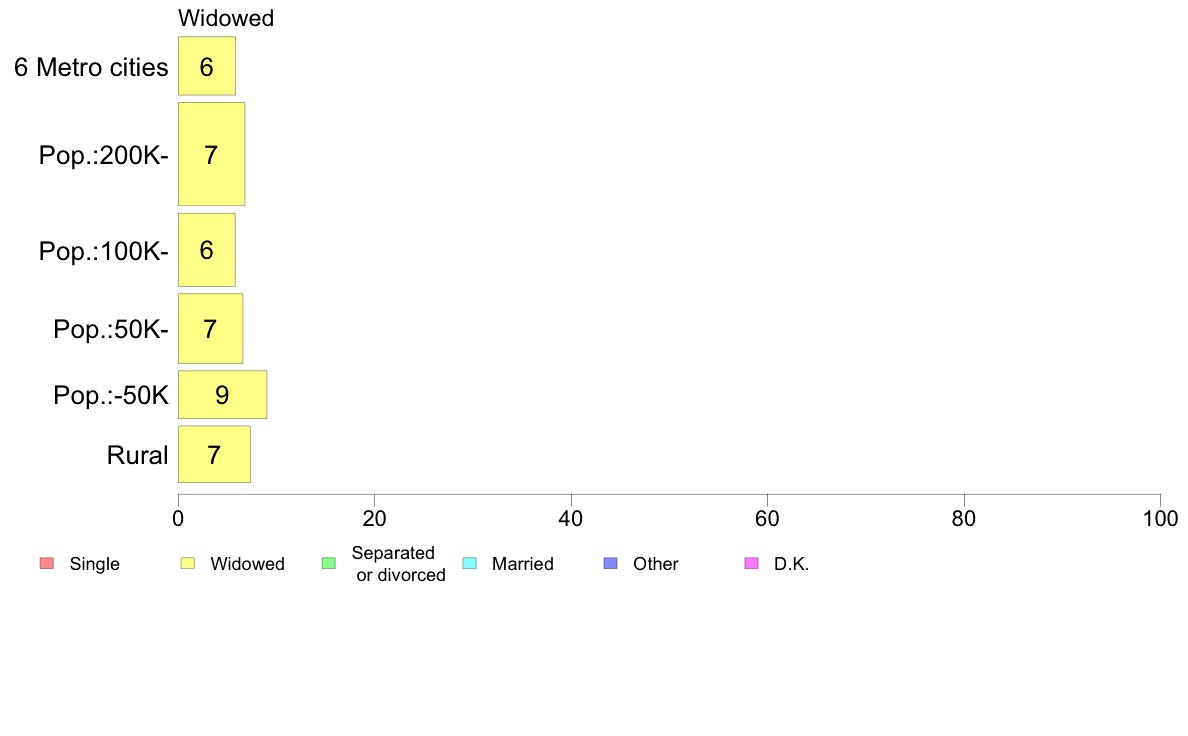Select the Rural yellow bar
This screenshot has width=1188, height=736.
tap(214, 454)
